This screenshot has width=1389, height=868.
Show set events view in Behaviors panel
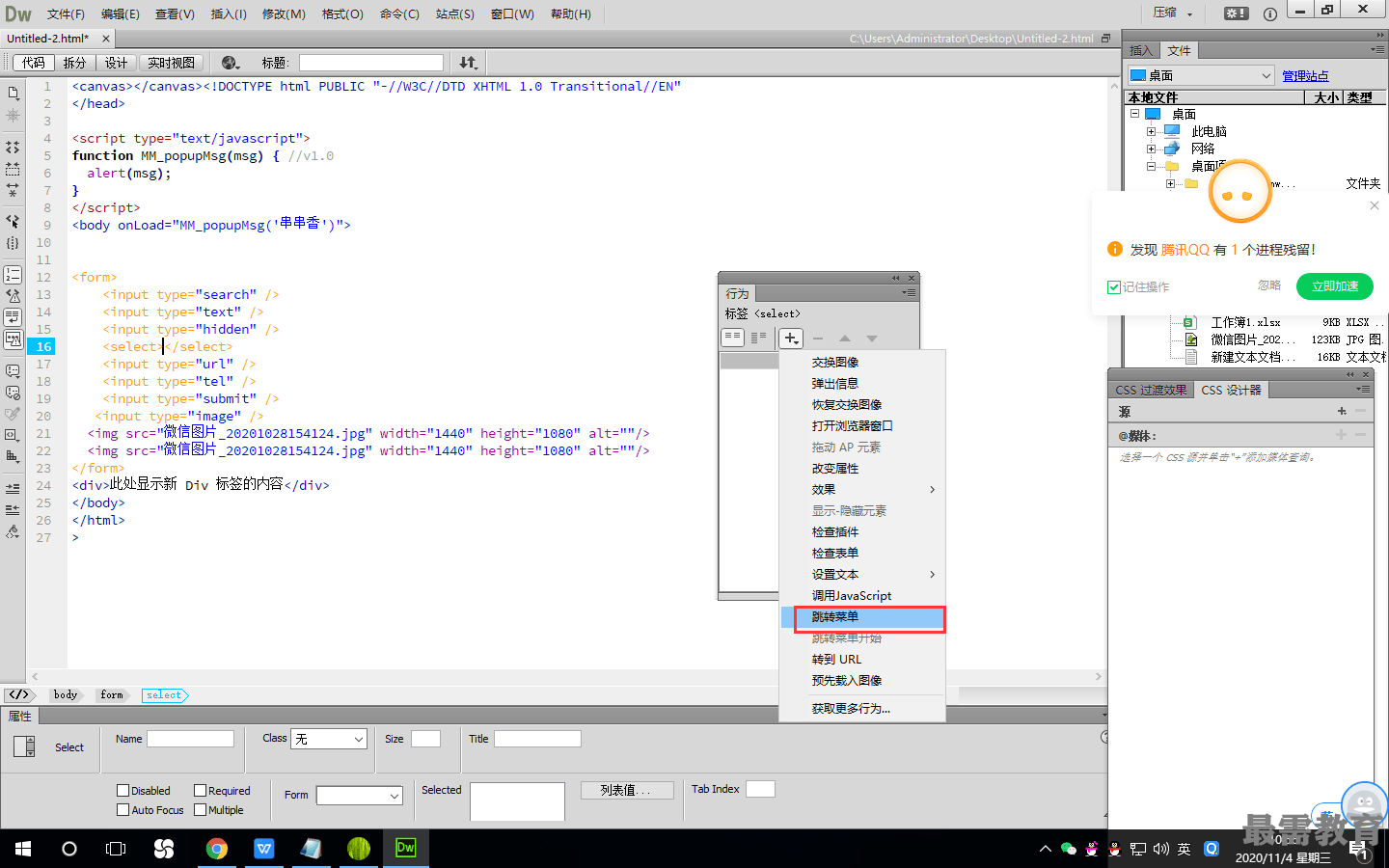point(733,338)
